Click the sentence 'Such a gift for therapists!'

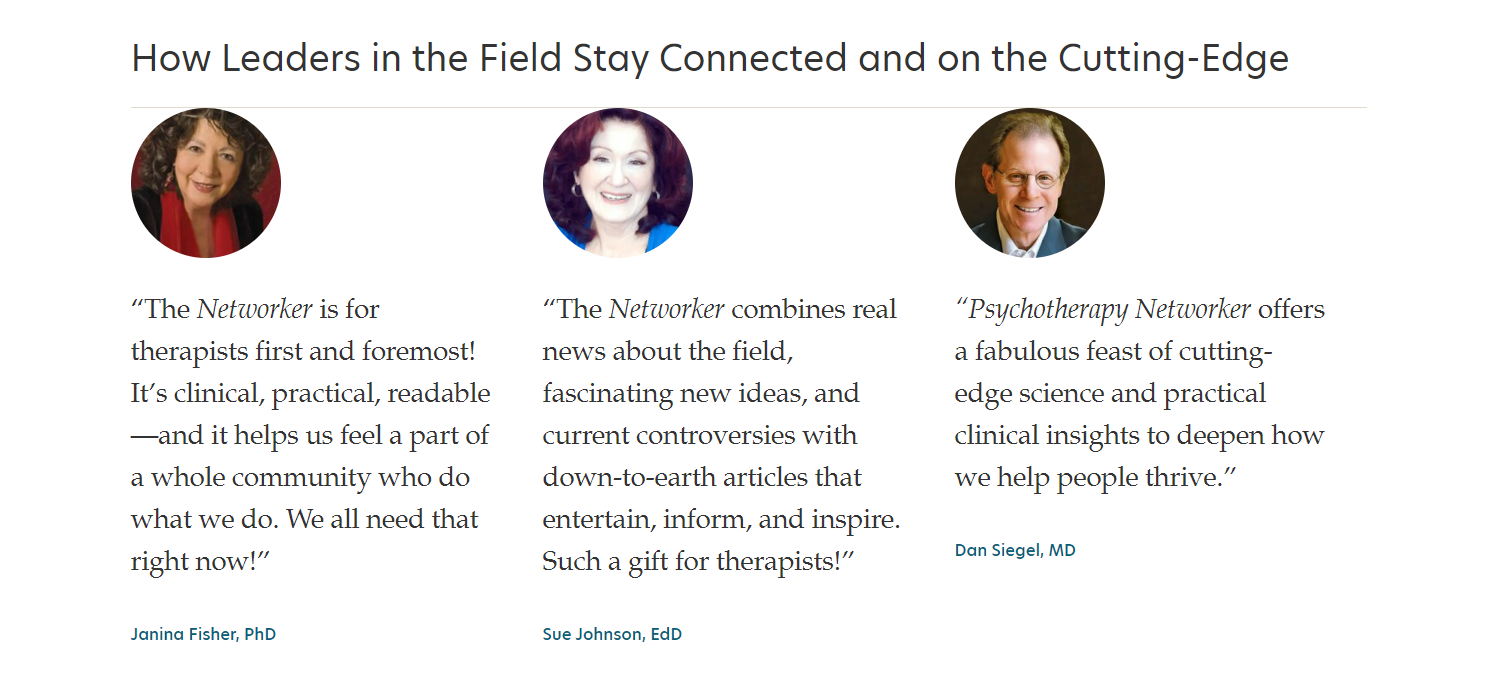(x=699, y=562)
